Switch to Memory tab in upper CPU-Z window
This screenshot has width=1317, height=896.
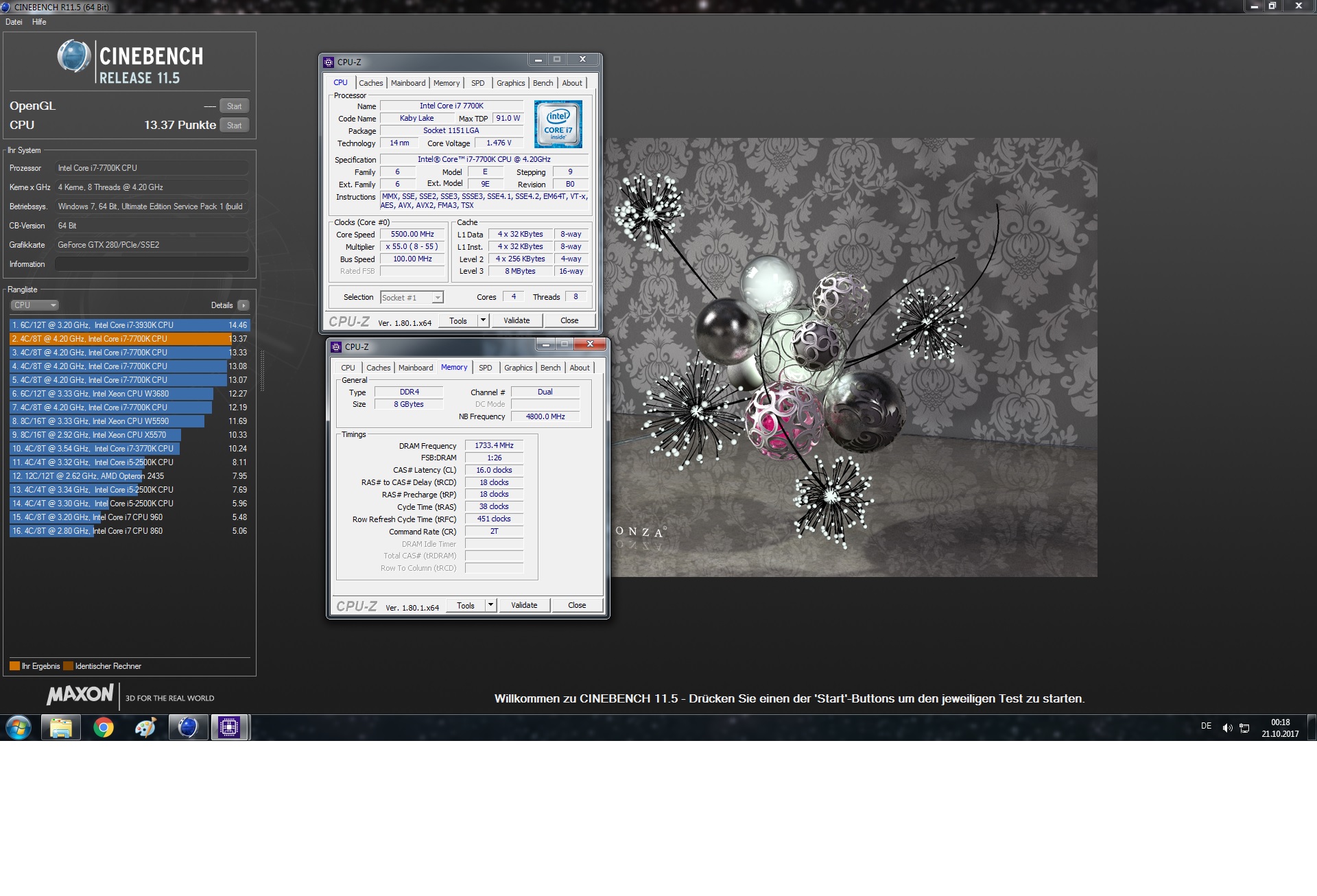(447, 83)
